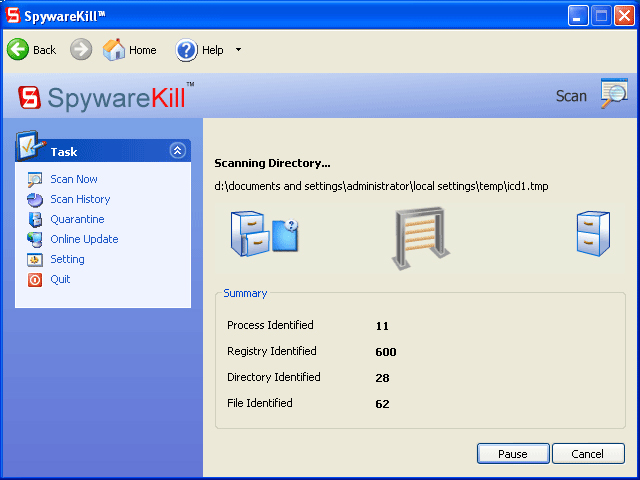Viewport: 640px width, 480px height.
Task: Click the File Identified label
Action: (260, 403)
